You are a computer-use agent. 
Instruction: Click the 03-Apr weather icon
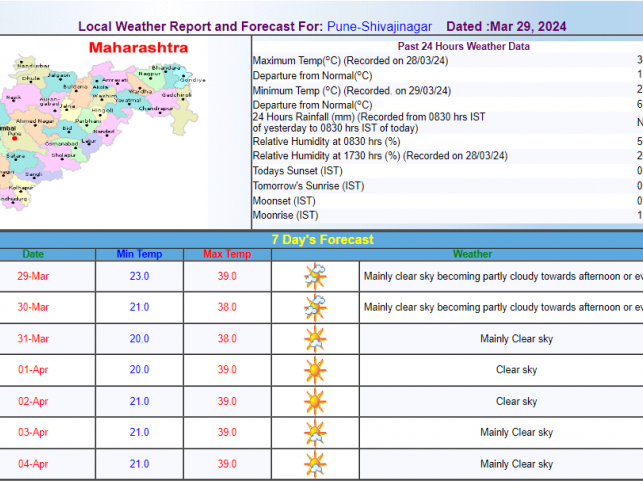click(315, 432)
